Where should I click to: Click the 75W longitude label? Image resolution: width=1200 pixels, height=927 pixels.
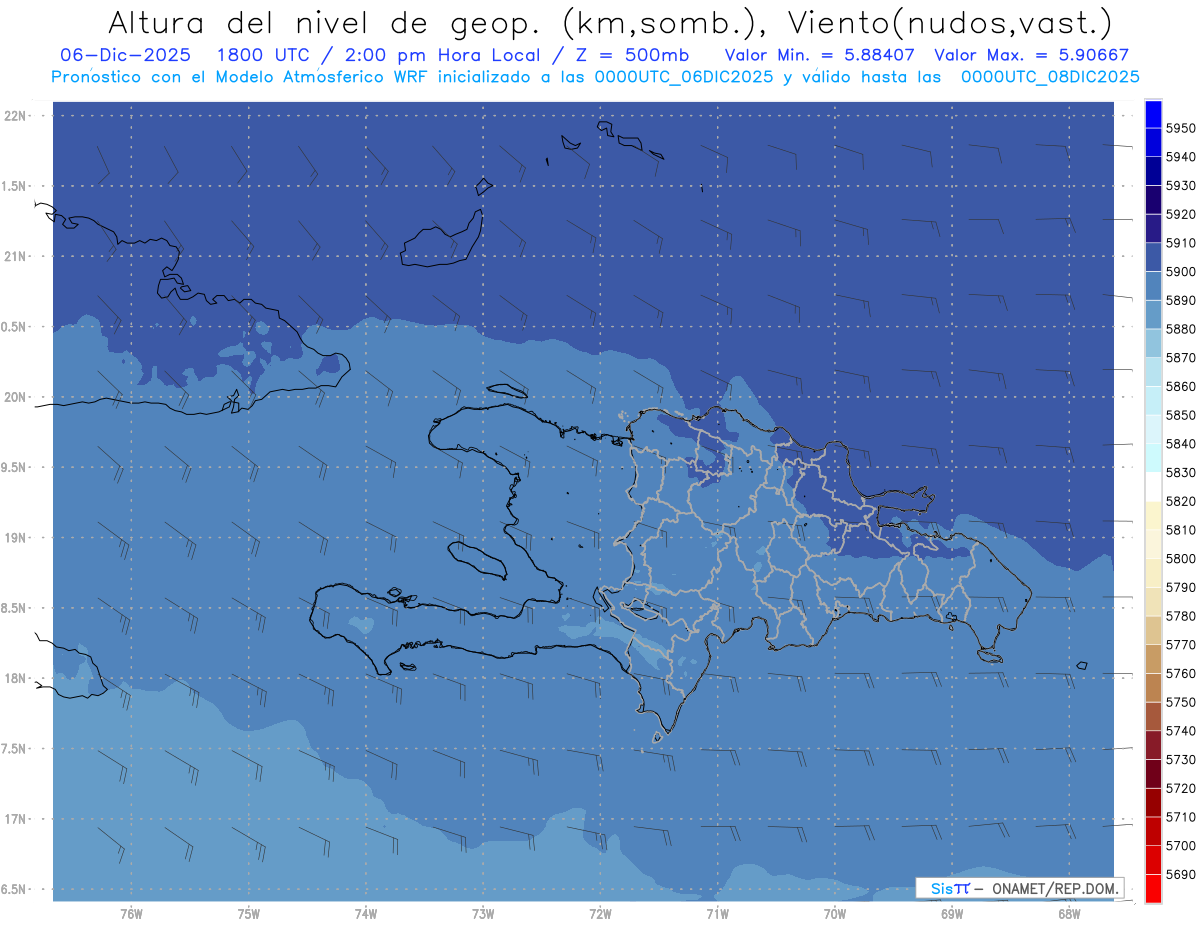[248, 914]
